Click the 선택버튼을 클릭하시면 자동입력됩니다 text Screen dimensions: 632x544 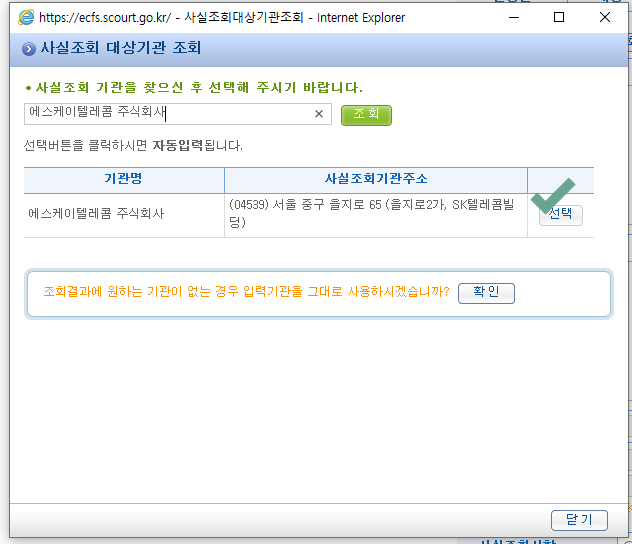coord(133,145)
